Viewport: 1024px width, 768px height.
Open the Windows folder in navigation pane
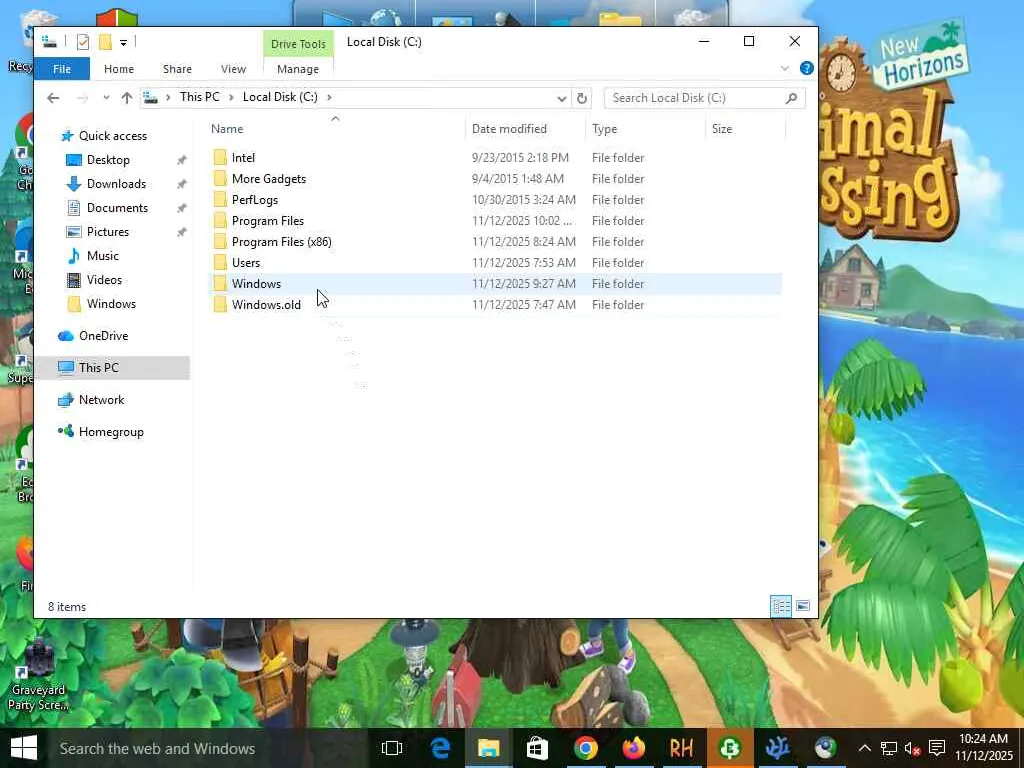[x=111, y=304]
